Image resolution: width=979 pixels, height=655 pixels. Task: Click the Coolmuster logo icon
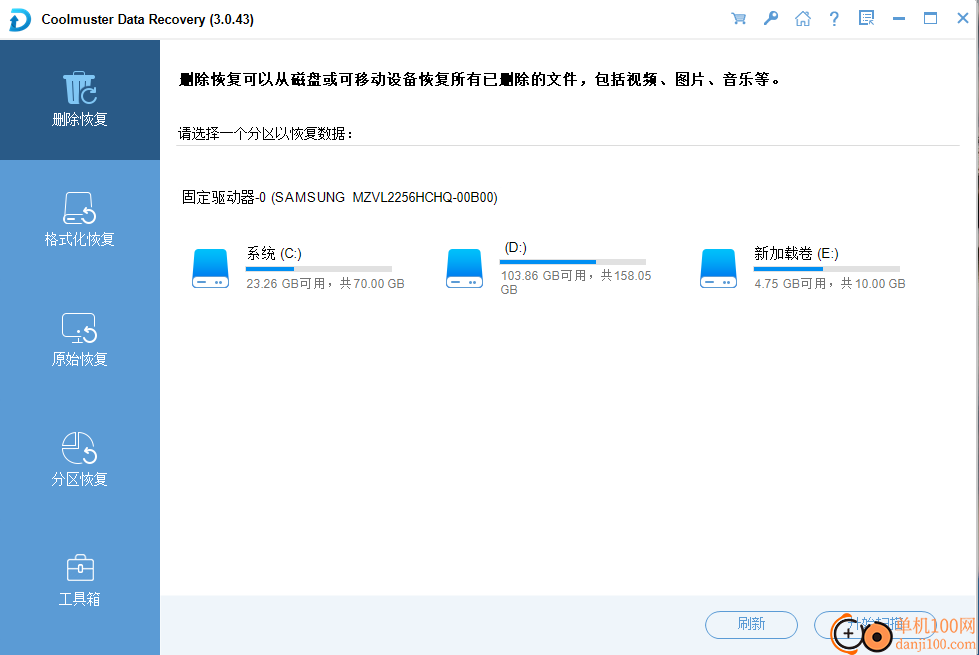coord(19,19)
